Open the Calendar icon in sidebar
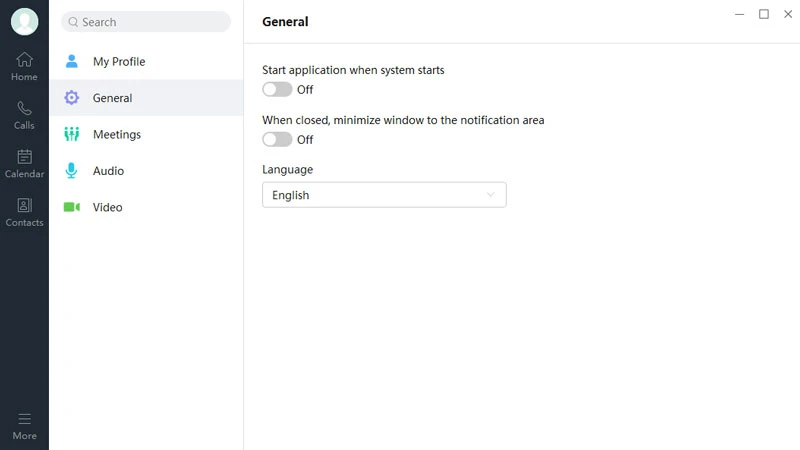 [x=24, y=157]
